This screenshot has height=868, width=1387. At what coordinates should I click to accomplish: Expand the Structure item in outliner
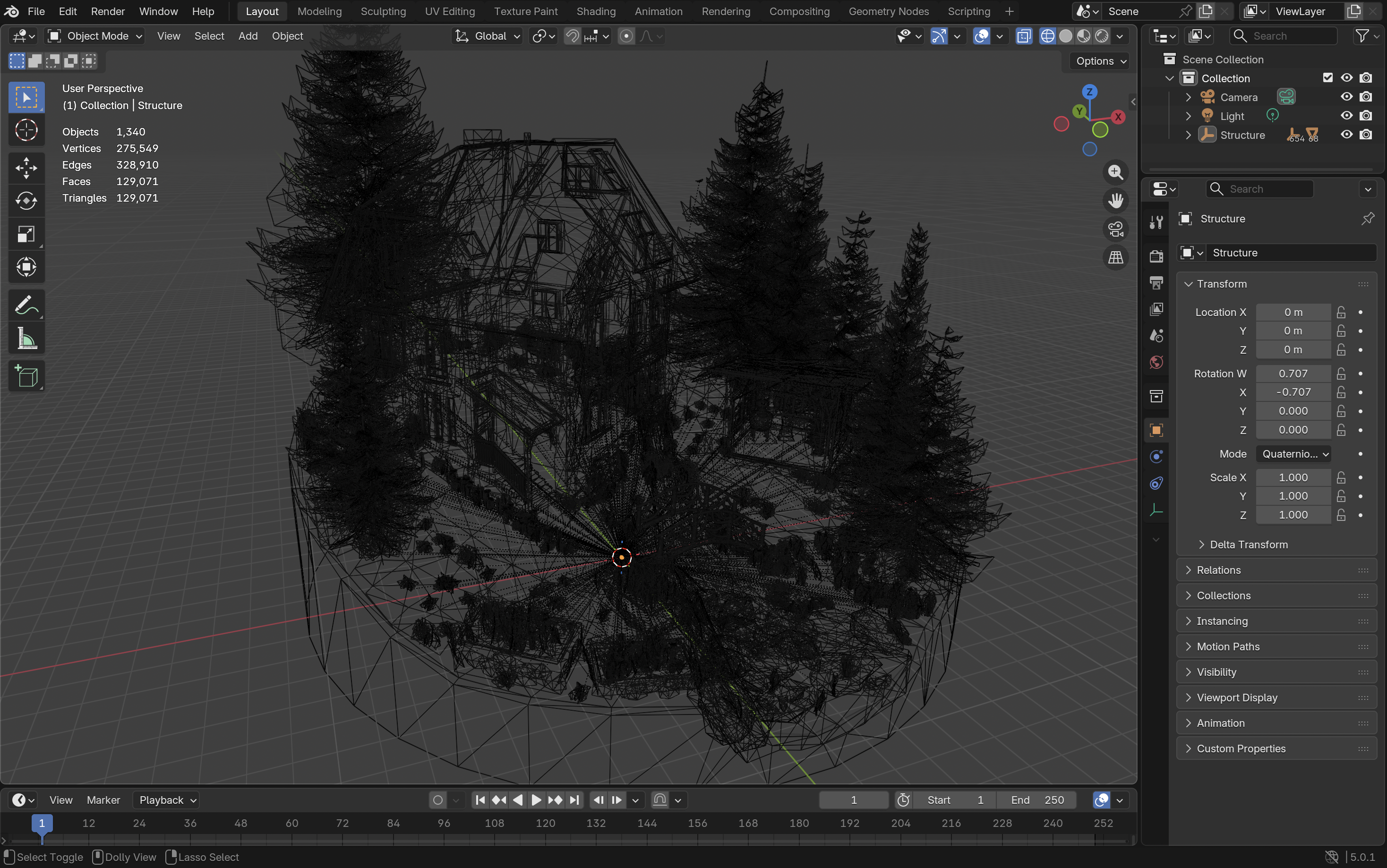point(1189,135)
